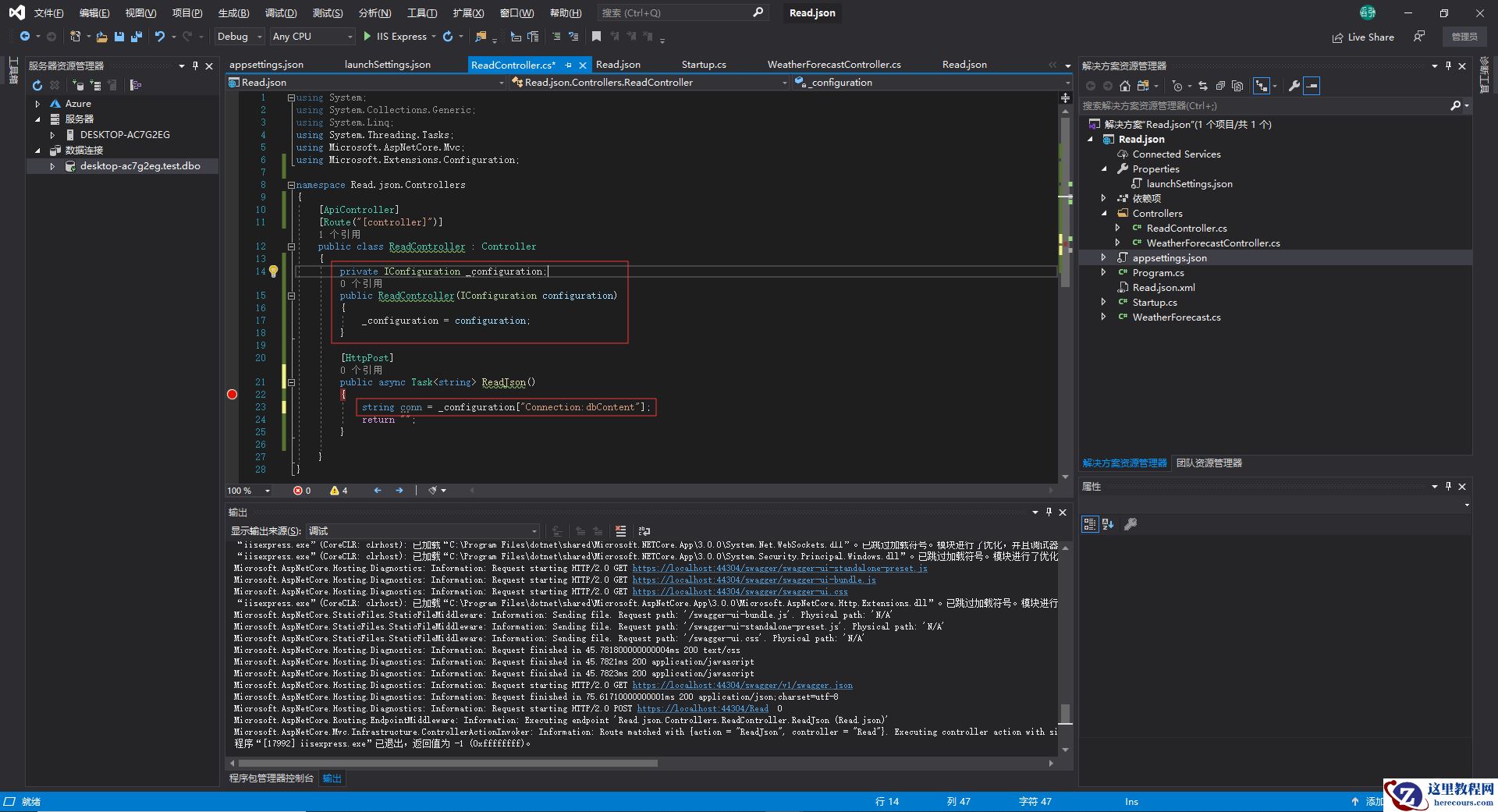This screenshot has height=812, width=1498.
Task: Click the bookmark icon in the toolbar
Action: [x=596, y=37]
